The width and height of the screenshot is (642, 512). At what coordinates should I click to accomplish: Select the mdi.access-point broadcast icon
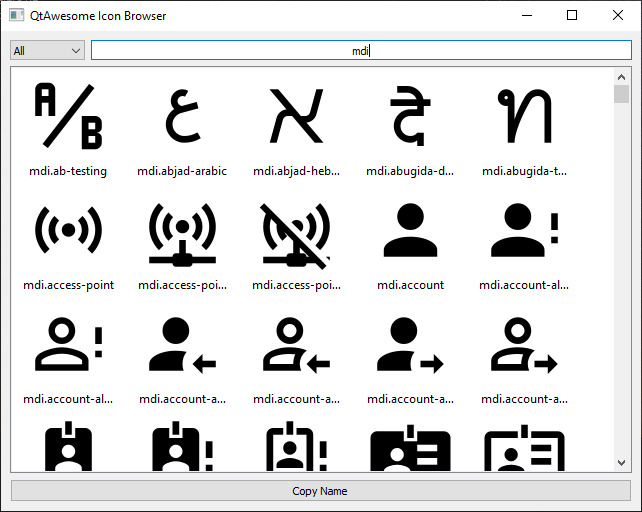tap(68, 230)
